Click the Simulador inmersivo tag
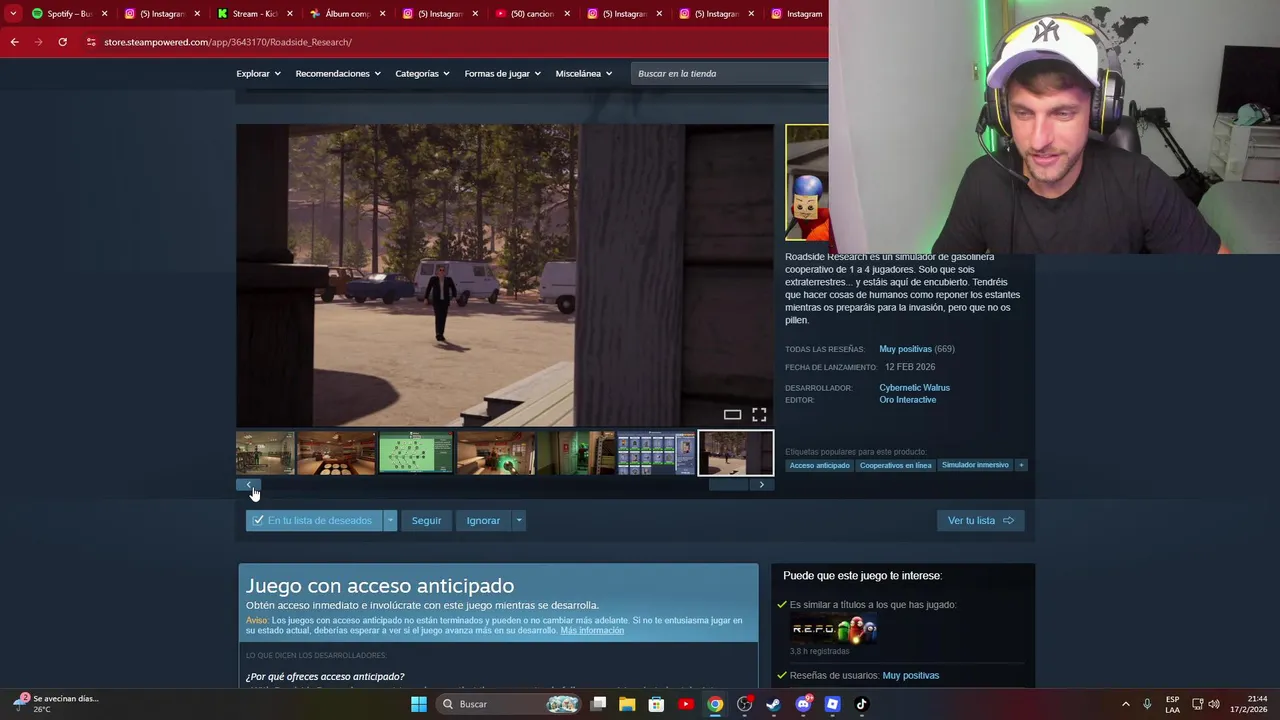1280x720 pixels. click(975, 465)
